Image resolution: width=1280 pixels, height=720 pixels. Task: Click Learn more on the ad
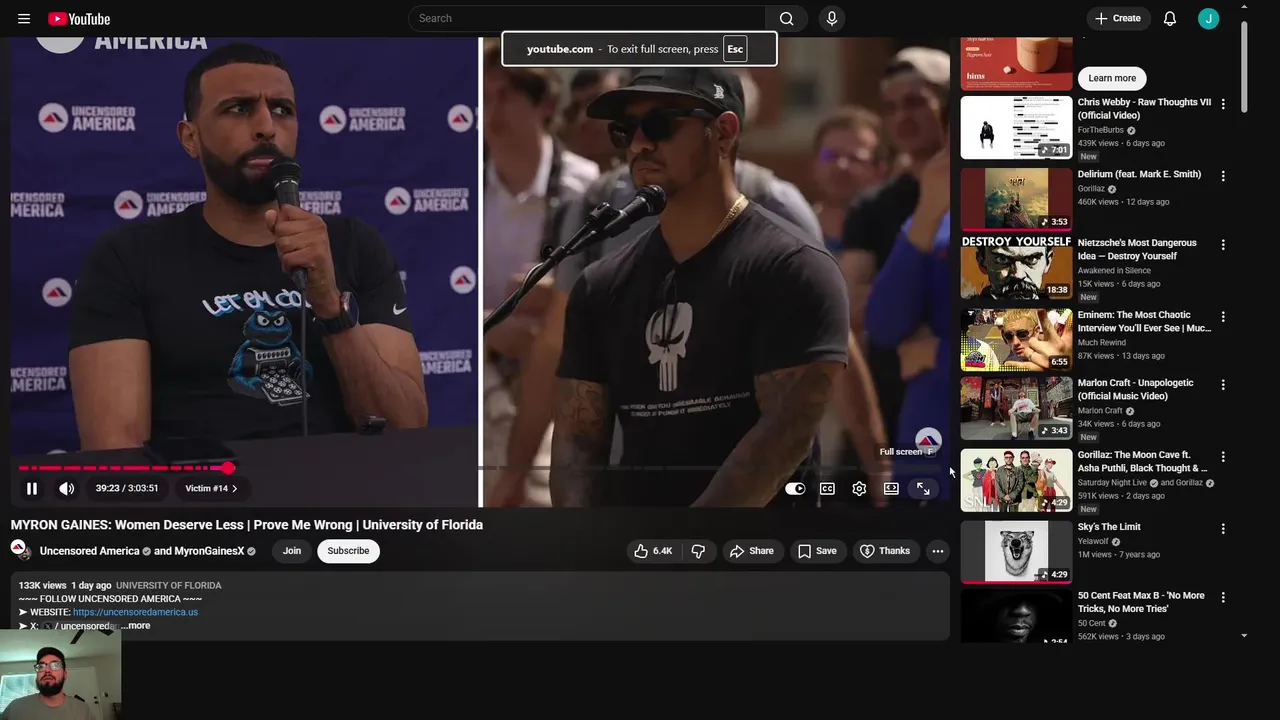1112,78
